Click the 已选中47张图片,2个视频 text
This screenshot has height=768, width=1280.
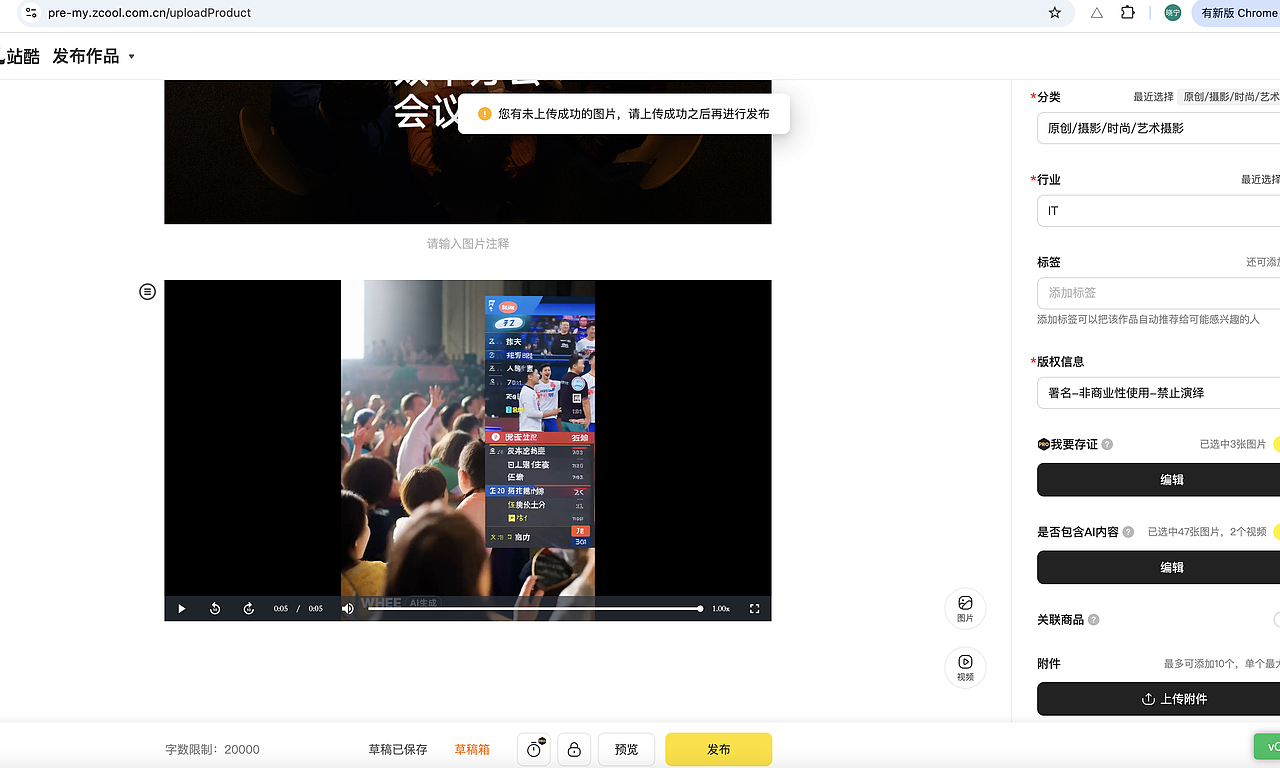(1207, 532)
